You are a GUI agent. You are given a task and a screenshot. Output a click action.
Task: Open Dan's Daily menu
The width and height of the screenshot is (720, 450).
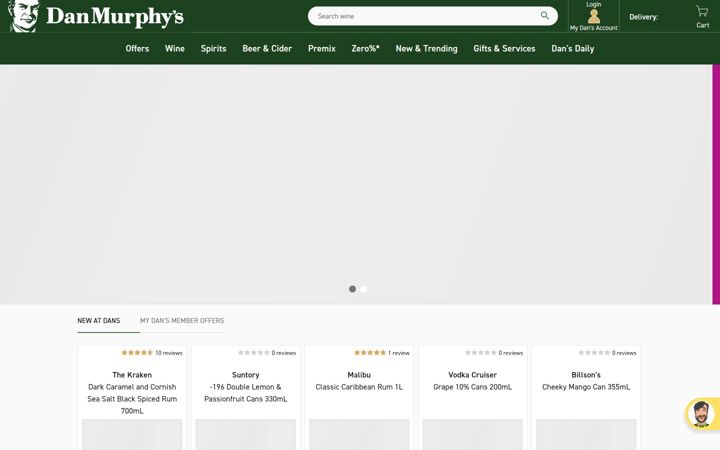(573, 49)
